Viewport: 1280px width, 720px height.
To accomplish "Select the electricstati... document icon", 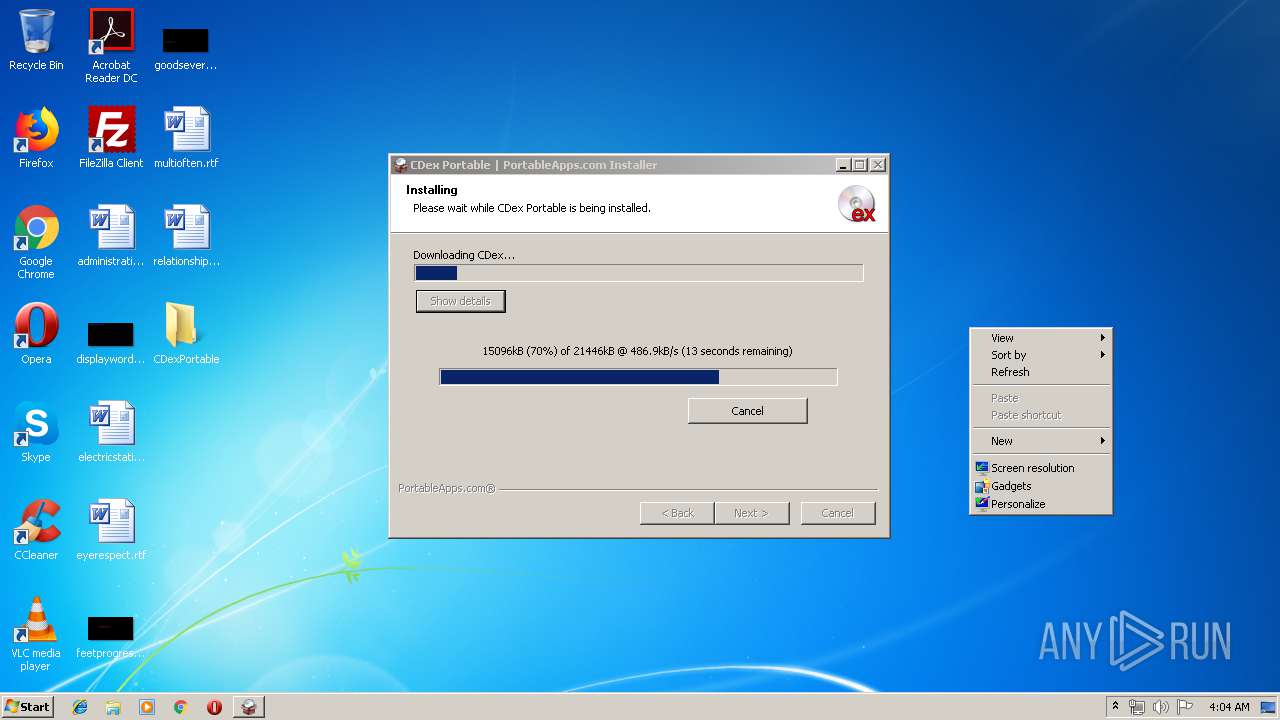I will [x=111, y=432].
